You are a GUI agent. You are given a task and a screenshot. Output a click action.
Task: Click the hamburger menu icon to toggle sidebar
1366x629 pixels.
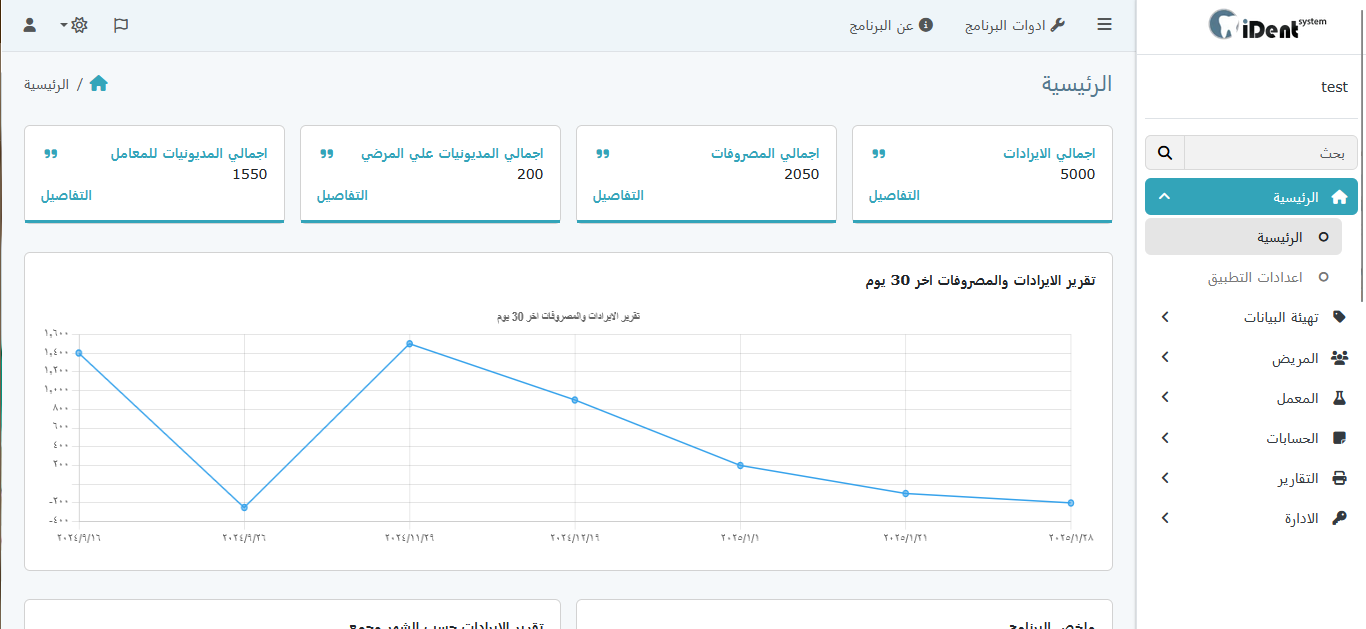pos(1104,25)
